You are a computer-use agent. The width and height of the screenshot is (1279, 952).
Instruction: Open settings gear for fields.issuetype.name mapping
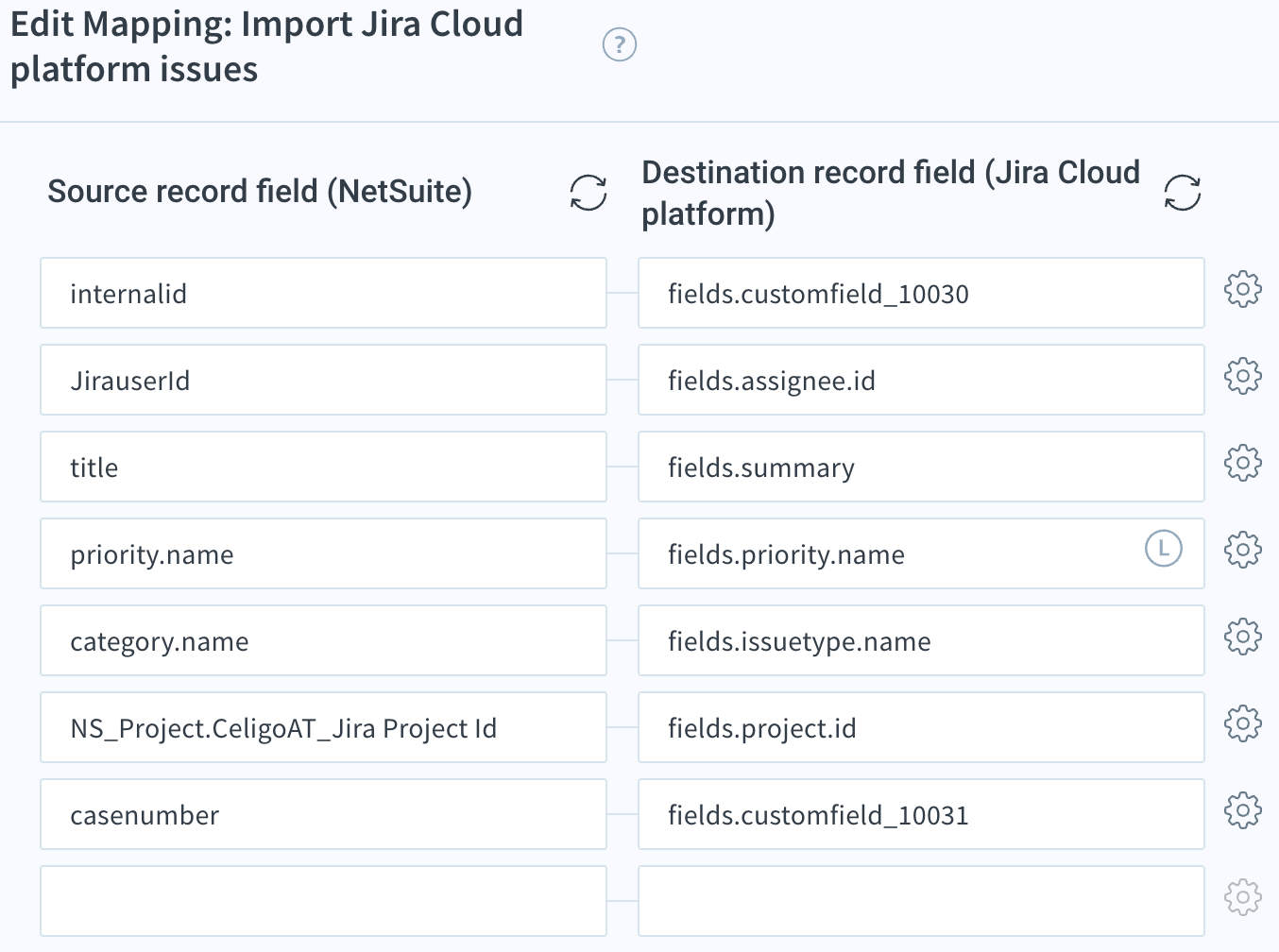click(1243, 637)
